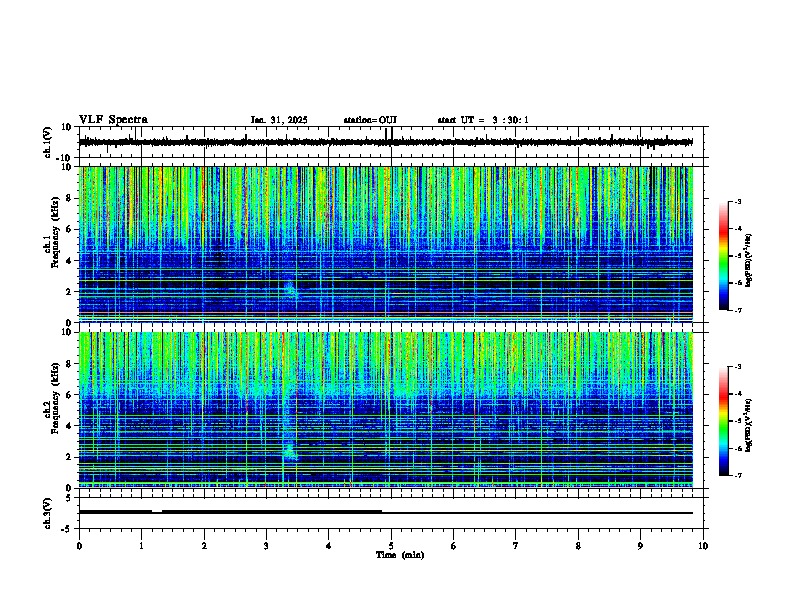This screenshot has width=792, height=612.
Task: Click time axis tick label "0"
Action: click(x=79, y=546)
